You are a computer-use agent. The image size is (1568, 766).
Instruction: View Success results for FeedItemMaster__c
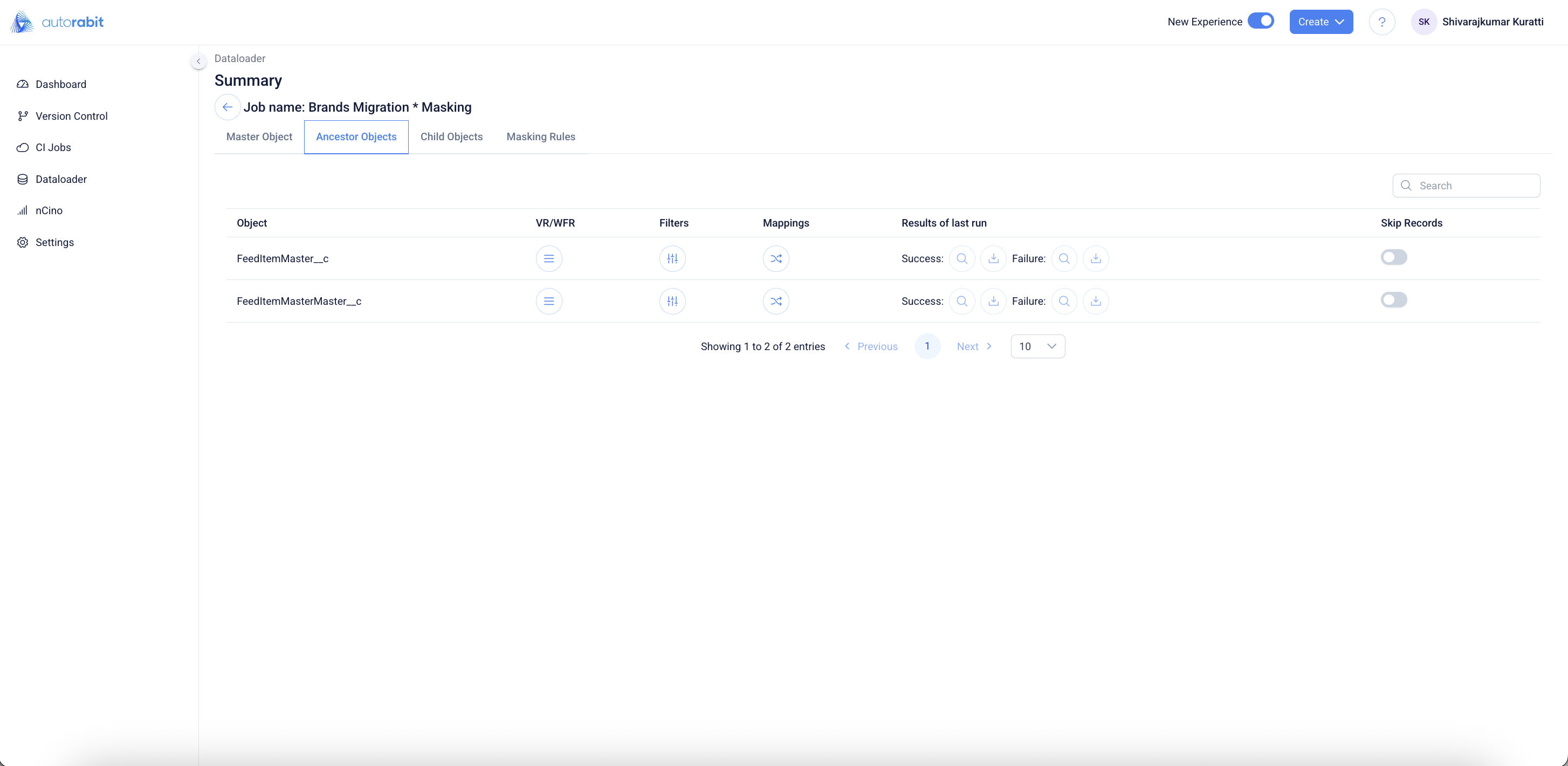click(962, 258)
